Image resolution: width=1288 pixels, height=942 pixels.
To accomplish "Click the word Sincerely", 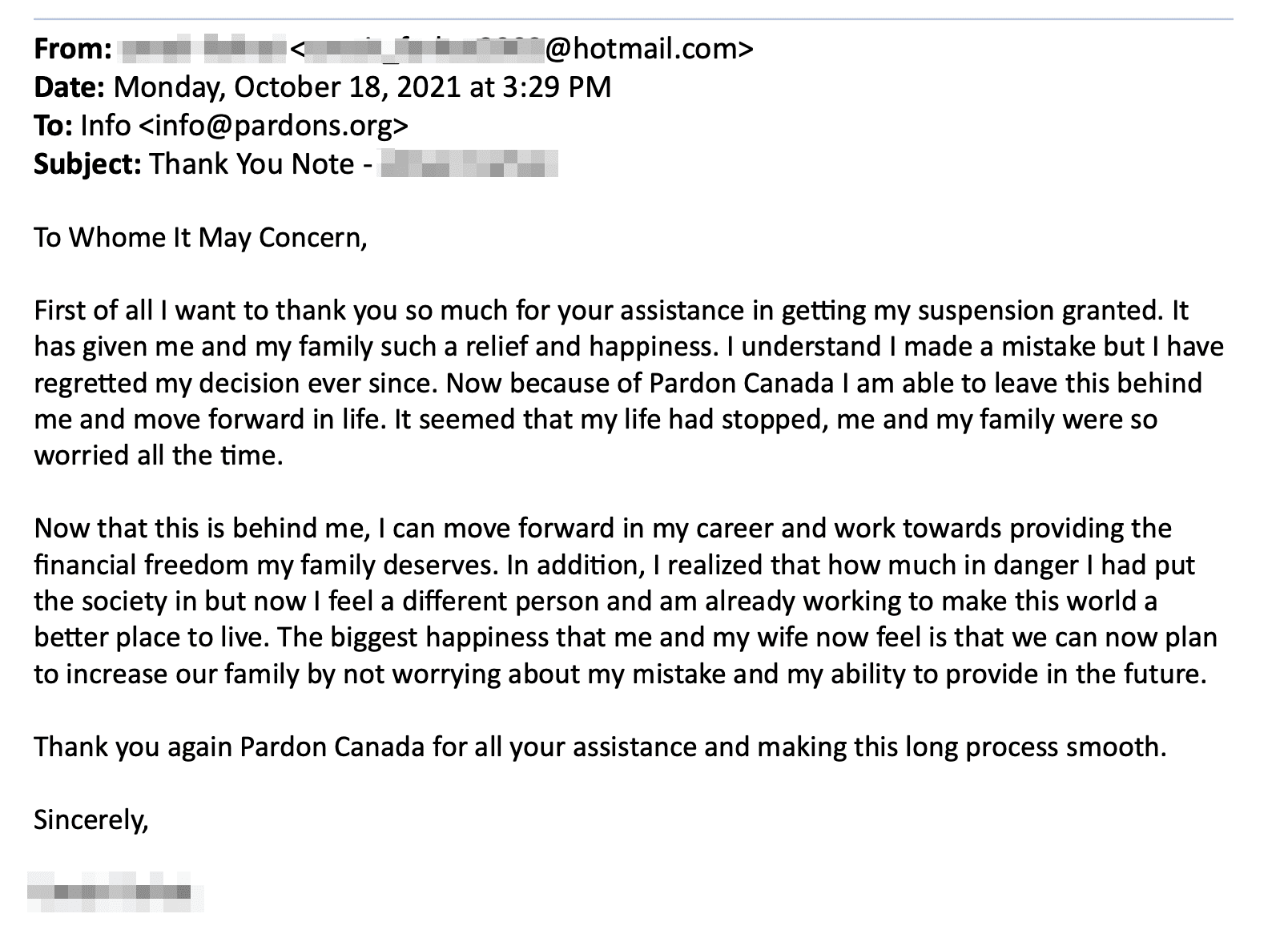I will pos(91,820).
